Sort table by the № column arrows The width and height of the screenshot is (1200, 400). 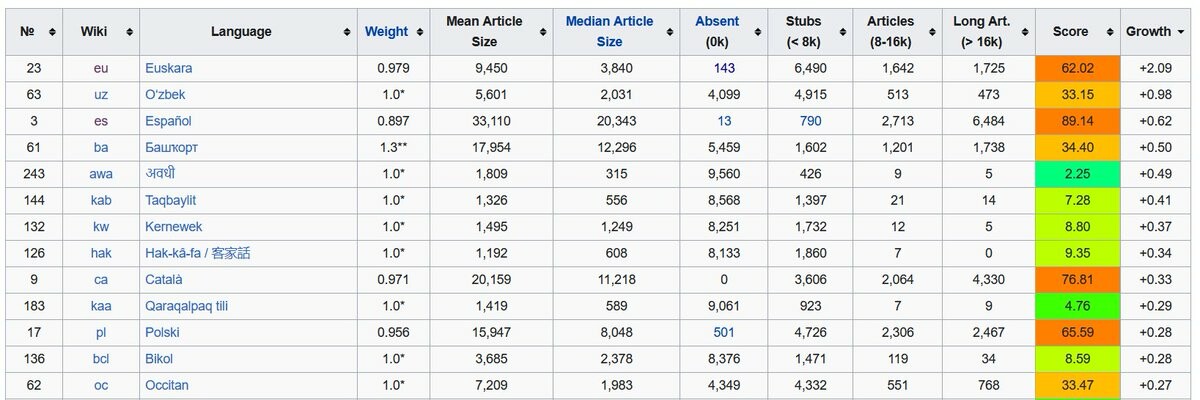tap(52, 32)
